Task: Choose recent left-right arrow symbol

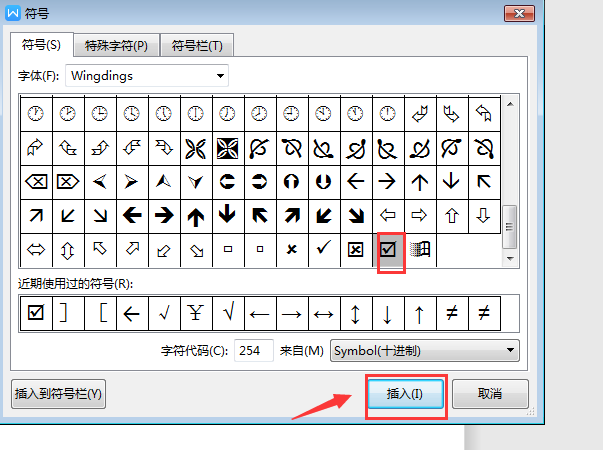Action: coord(324,313)
